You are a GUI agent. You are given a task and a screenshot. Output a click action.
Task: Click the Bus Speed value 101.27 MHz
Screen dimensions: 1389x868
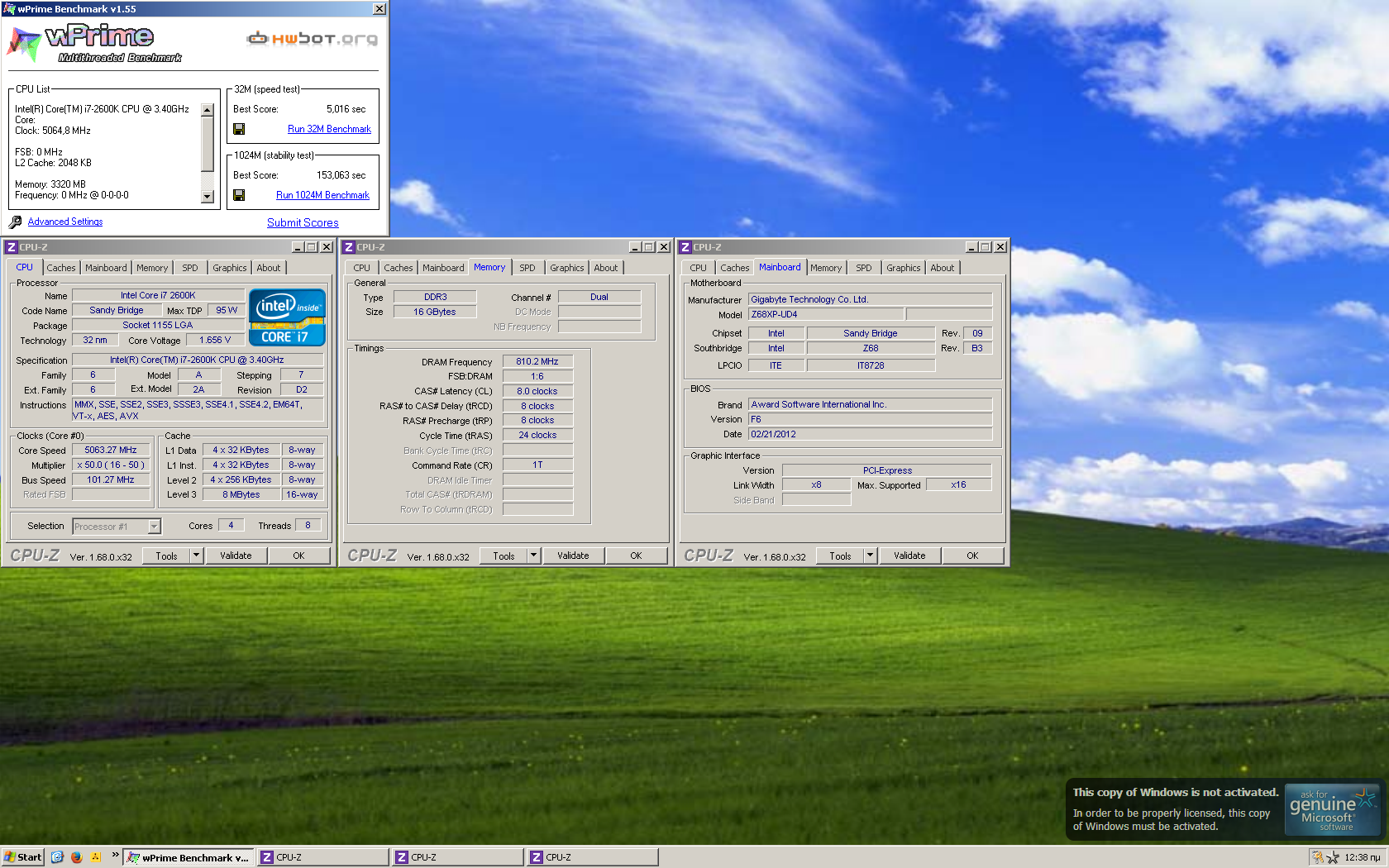[111, 479]
